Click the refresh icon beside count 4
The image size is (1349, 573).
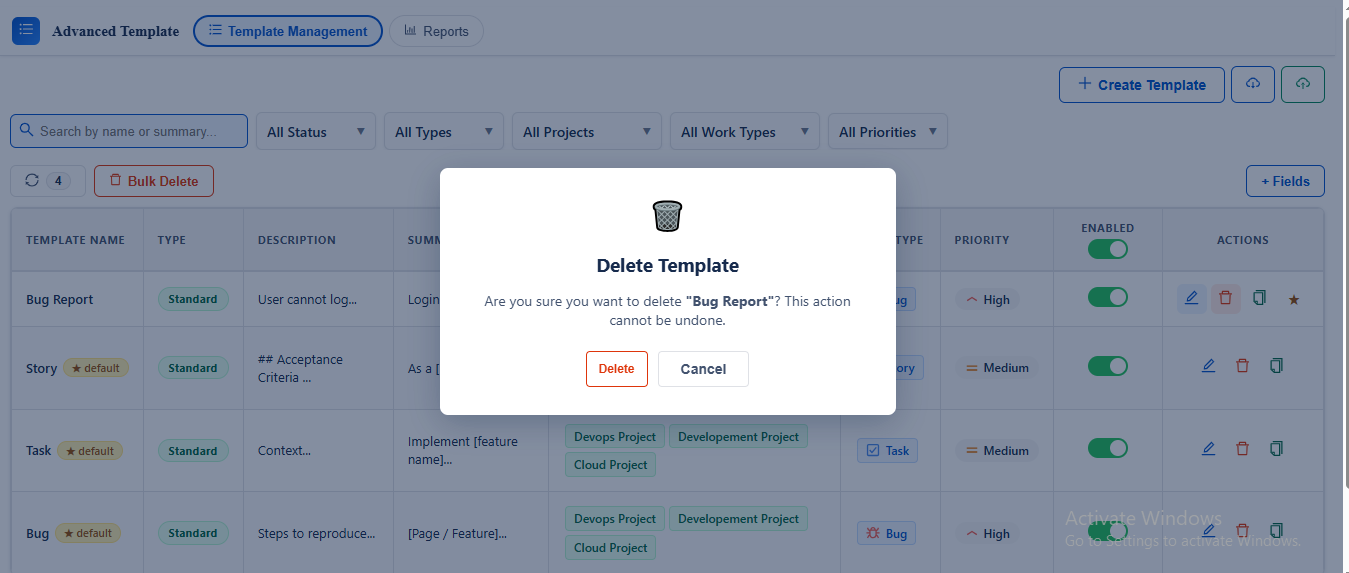tap(31, 181)
